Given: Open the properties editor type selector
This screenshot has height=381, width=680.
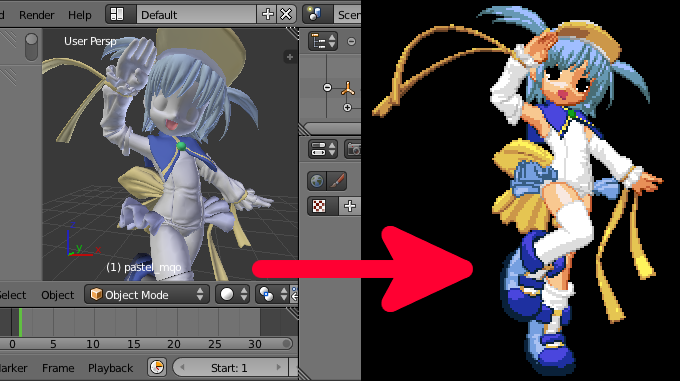Looking at the screenshot, I should pos(323,149).
